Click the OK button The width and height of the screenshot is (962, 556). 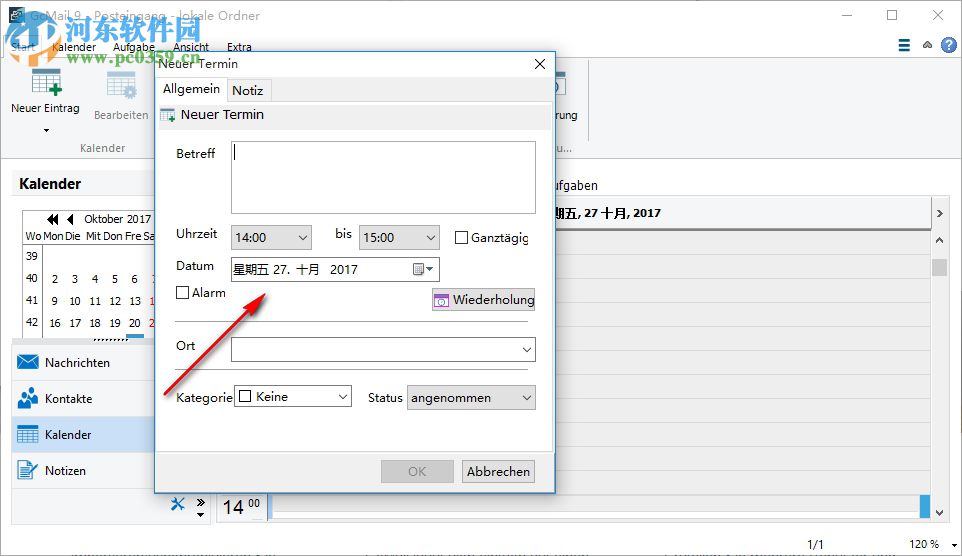coord(417,471)
